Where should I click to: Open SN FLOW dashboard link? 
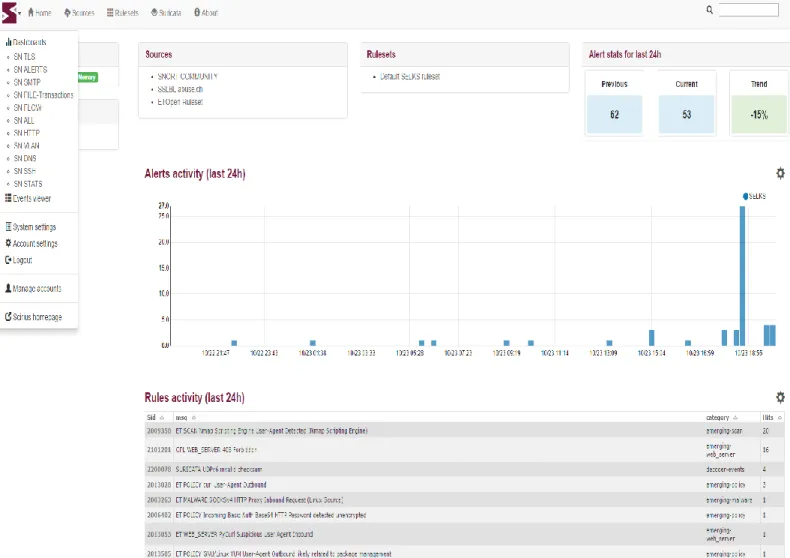point(27,108)
